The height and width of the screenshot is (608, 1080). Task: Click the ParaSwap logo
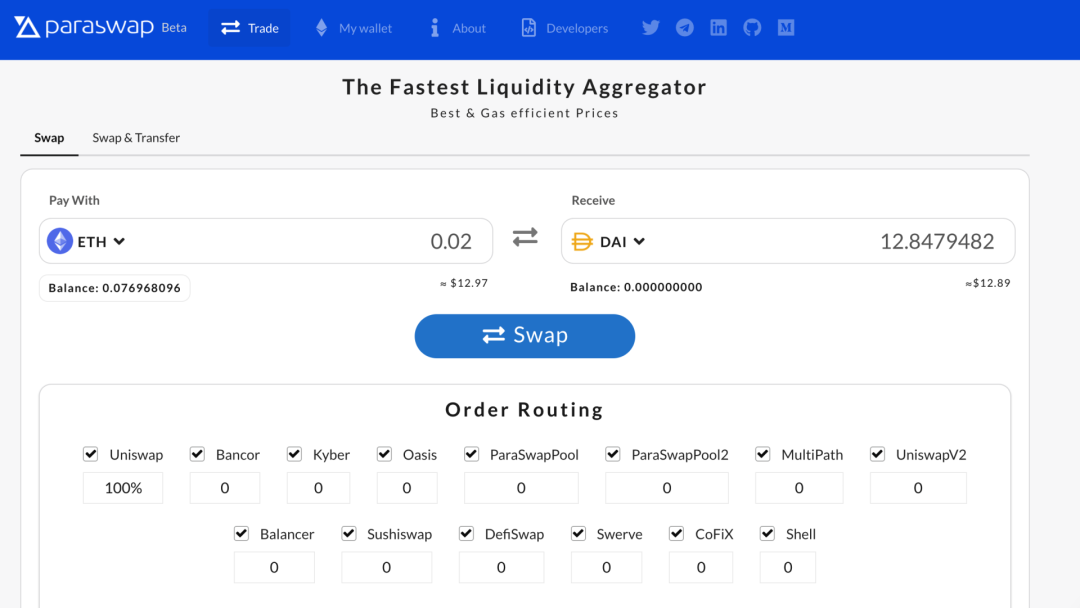point(85,27)
